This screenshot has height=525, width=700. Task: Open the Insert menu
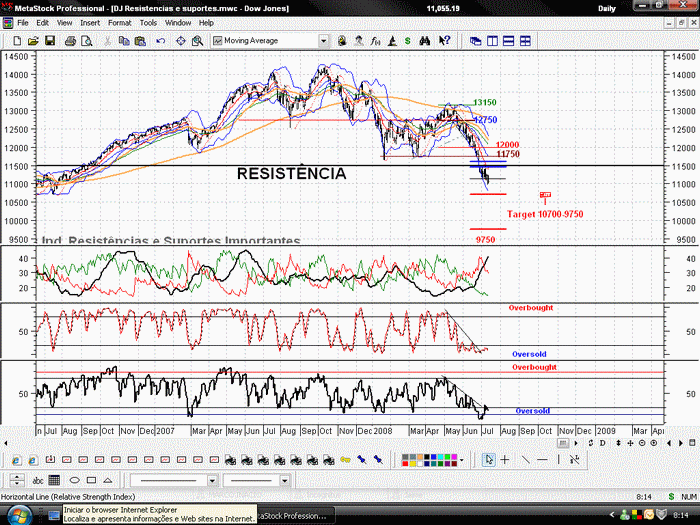(x=90, y=23)
